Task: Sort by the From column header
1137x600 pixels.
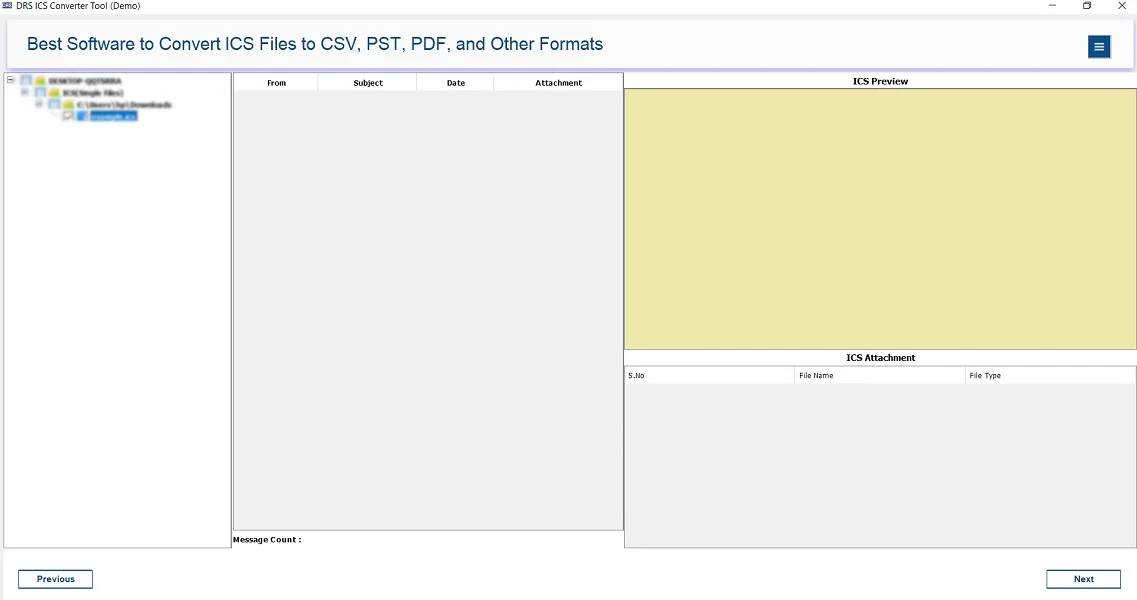Action: [276, 83]
